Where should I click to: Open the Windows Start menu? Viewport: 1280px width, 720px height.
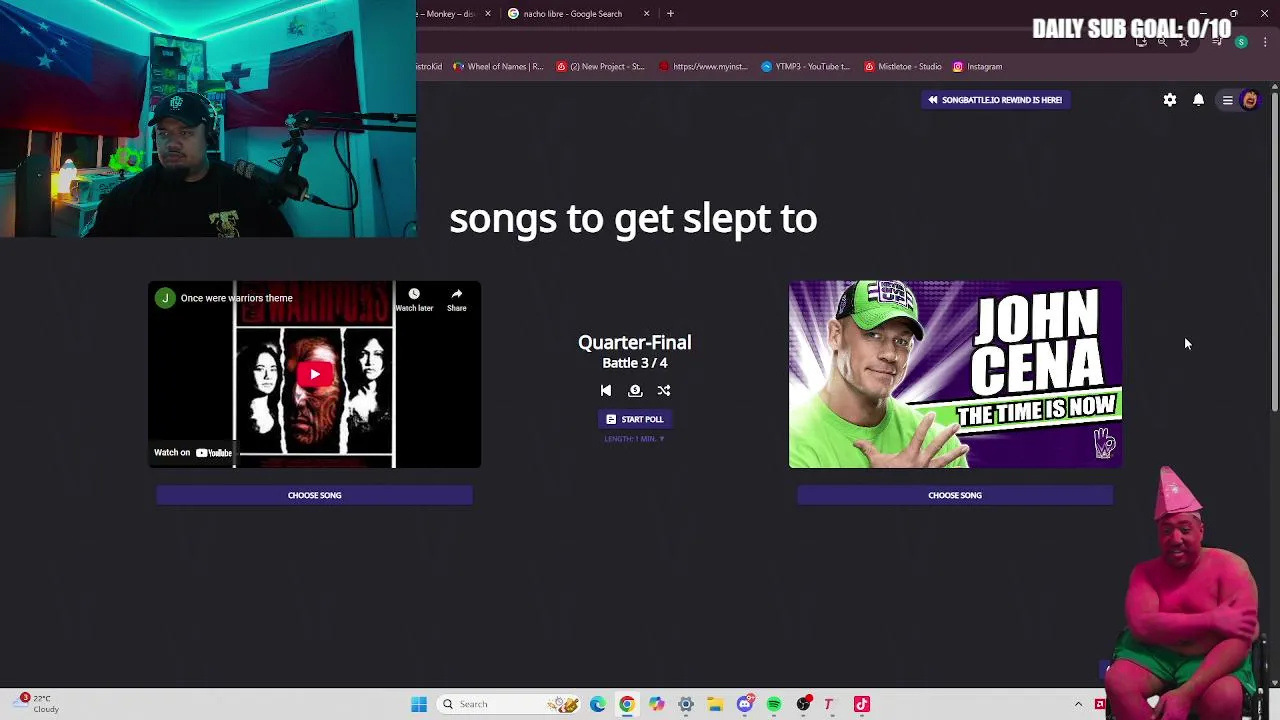point(419,704)
